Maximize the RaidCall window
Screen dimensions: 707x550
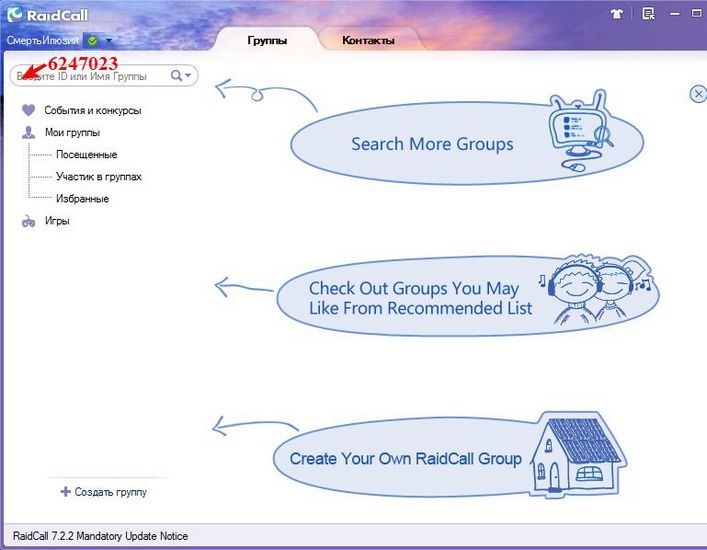point(697,14)
